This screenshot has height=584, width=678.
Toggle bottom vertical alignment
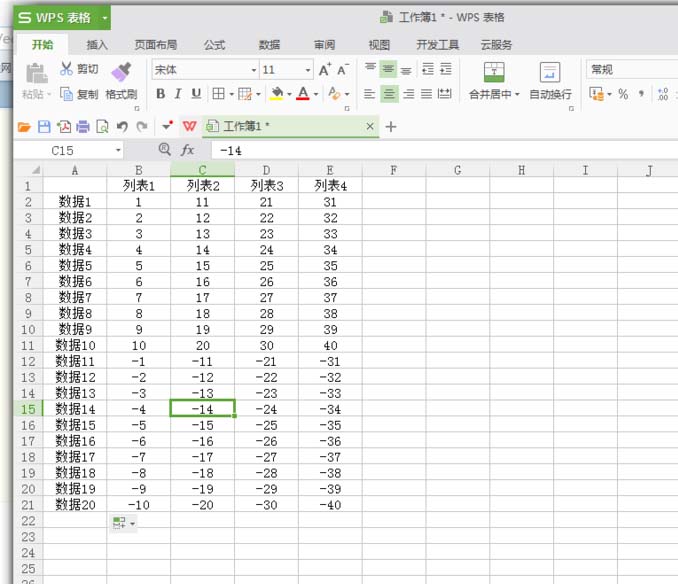tap(406, 70)
